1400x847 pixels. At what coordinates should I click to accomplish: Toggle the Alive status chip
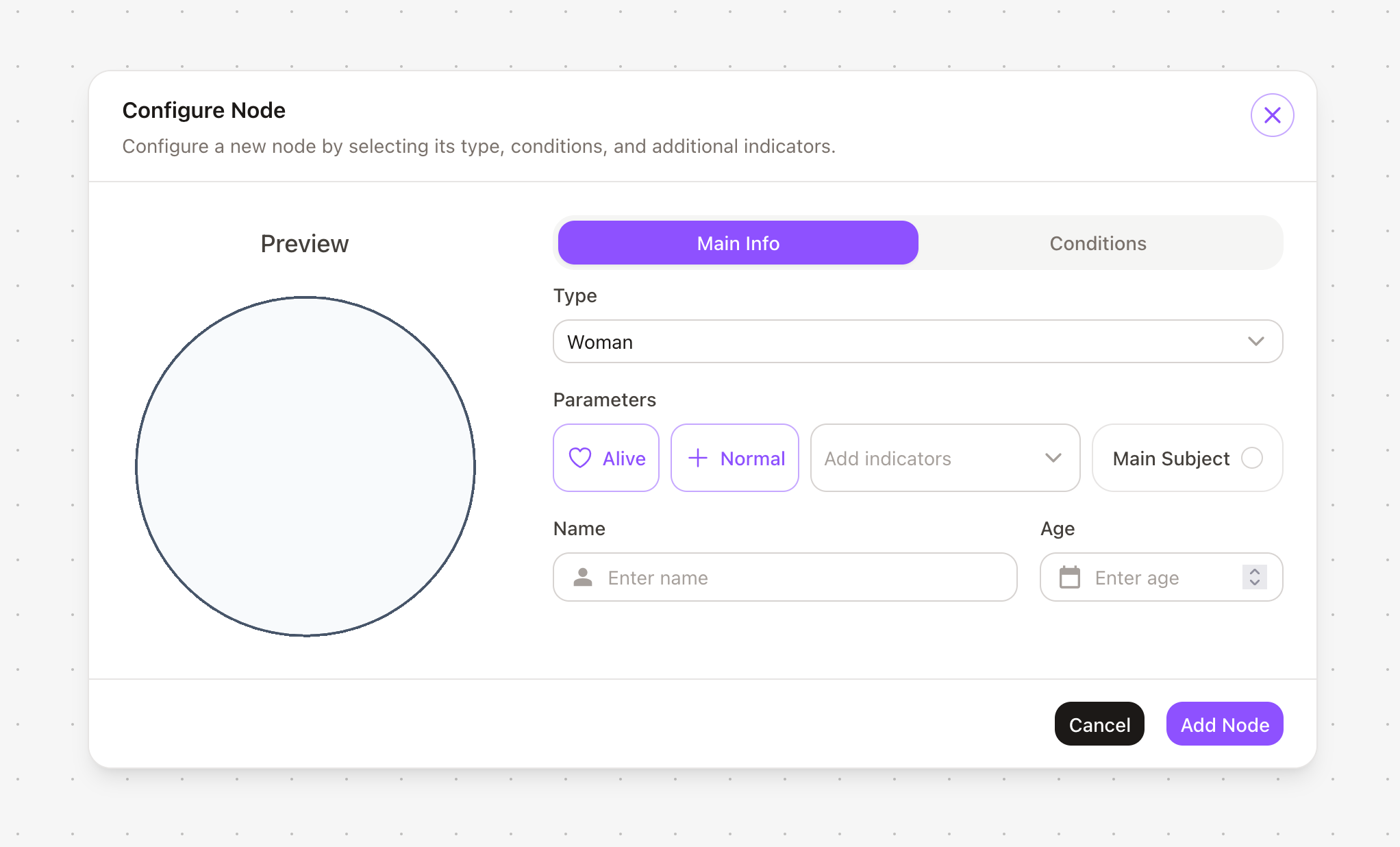[x=606, y=458]
